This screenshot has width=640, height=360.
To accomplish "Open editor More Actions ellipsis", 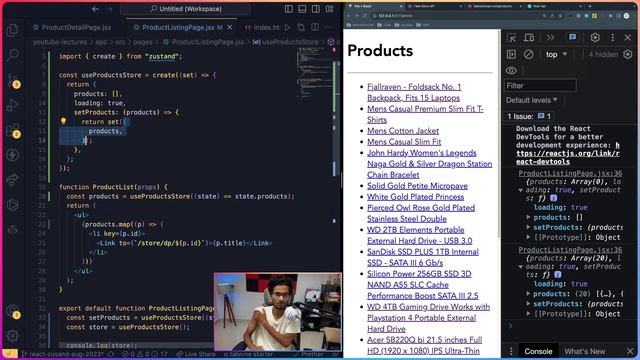I will click(328, 27).
